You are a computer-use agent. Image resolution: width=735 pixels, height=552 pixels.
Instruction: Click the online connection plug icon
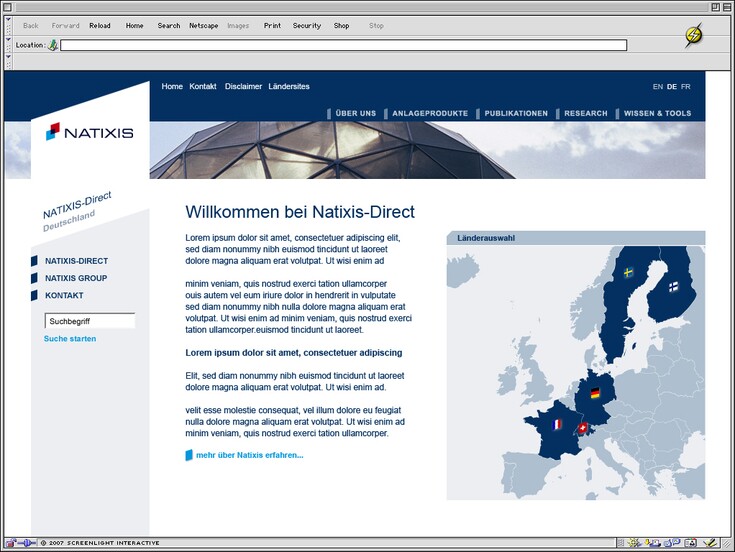click(x=27, y=543)
